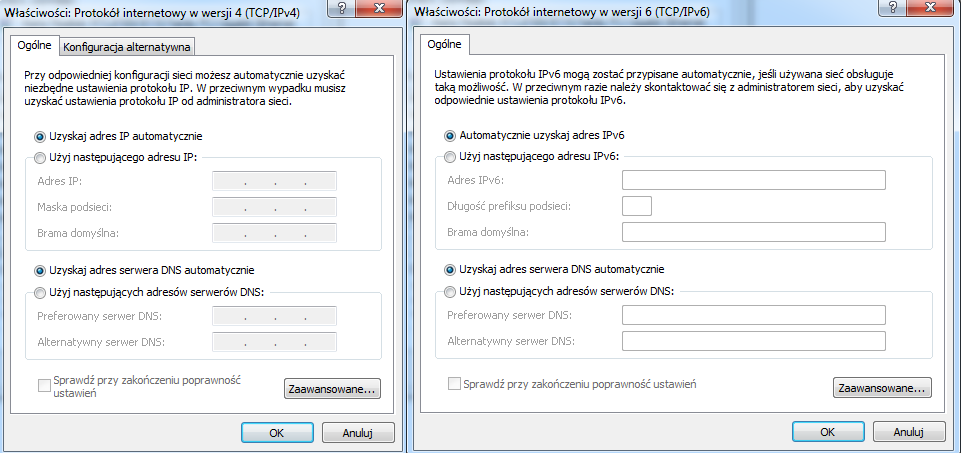The height and width of the screenshot is (453, 961).
Task: Click the help question mark in IPv4 dialog
Action: [x=341, y=7]
